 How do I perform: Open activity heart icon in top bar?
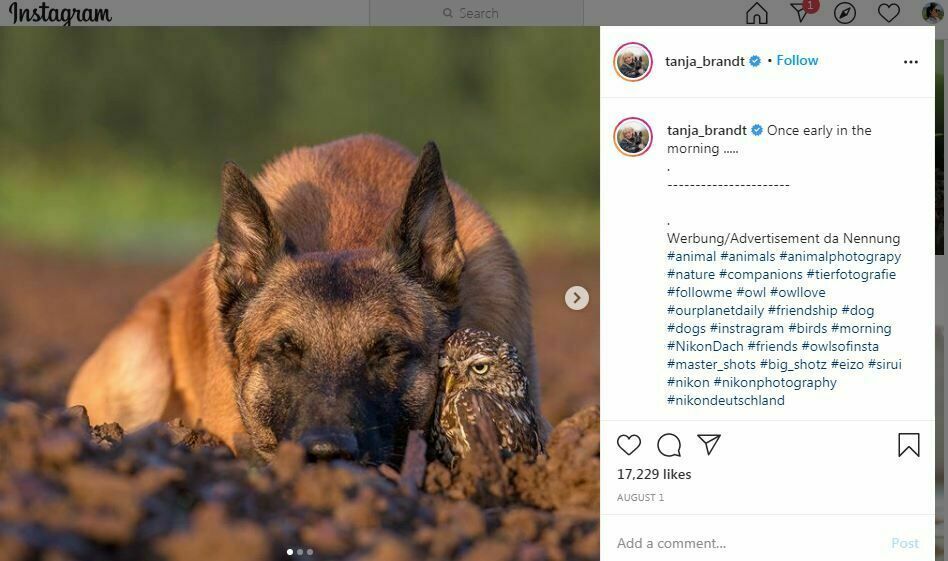click(888, 13)
